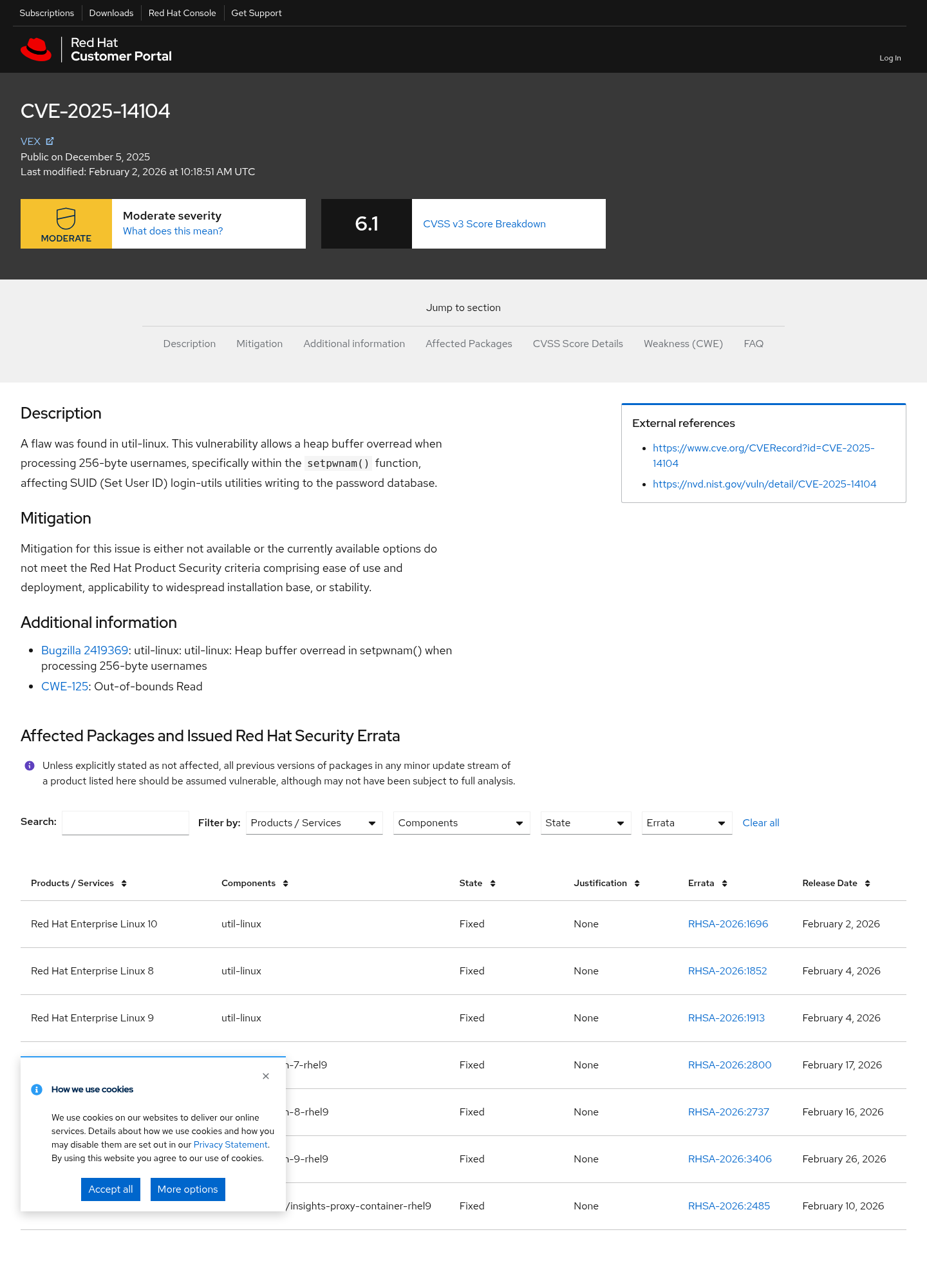Image resolution: width=927 pixels, height=1288 pixels.
Task: Open the VEX external link icon
Action: (x=50, y=141)
